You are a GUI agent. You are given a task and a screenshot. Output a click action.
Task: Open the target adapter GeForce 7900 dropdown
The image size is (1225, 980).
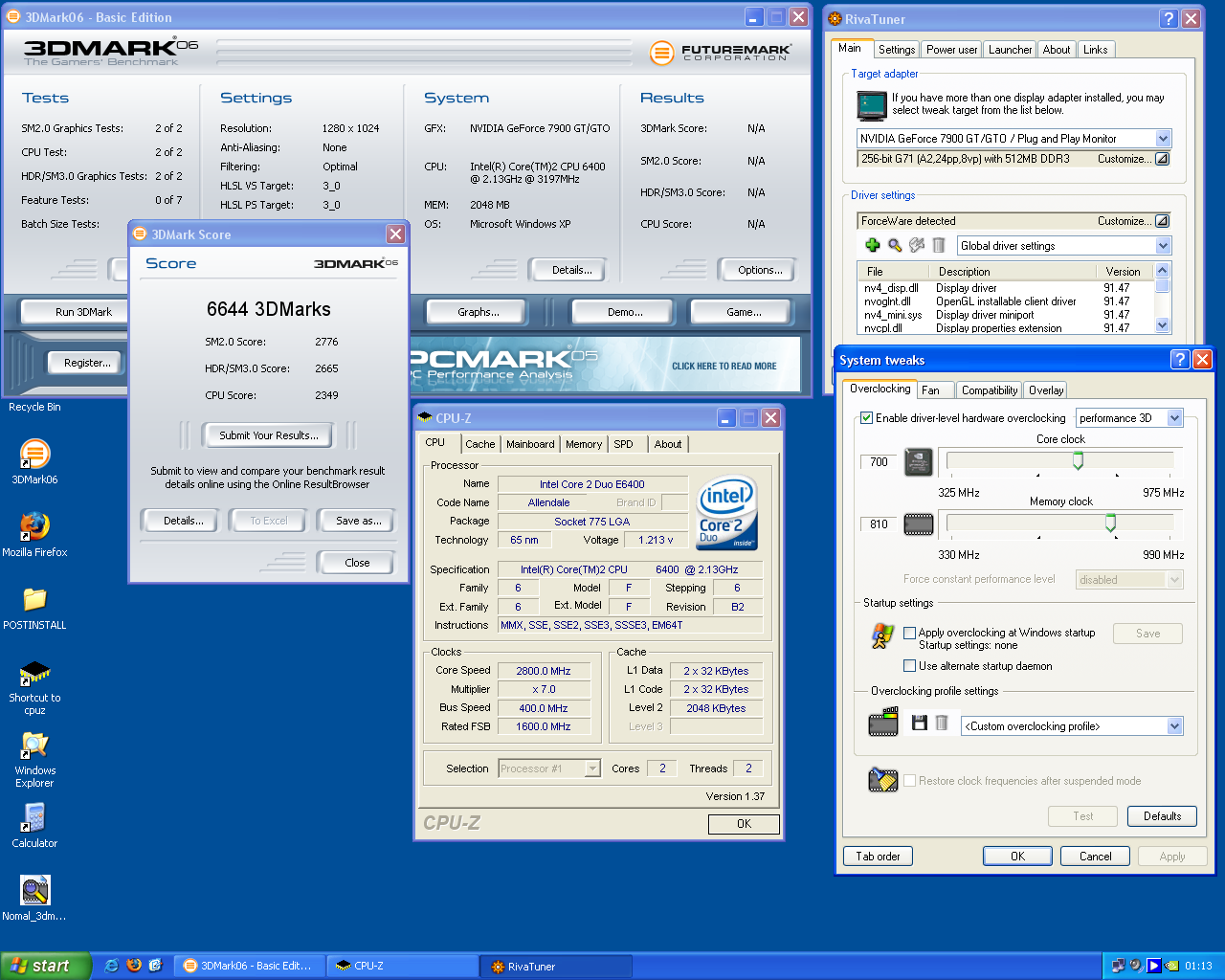click(1164, 139)
